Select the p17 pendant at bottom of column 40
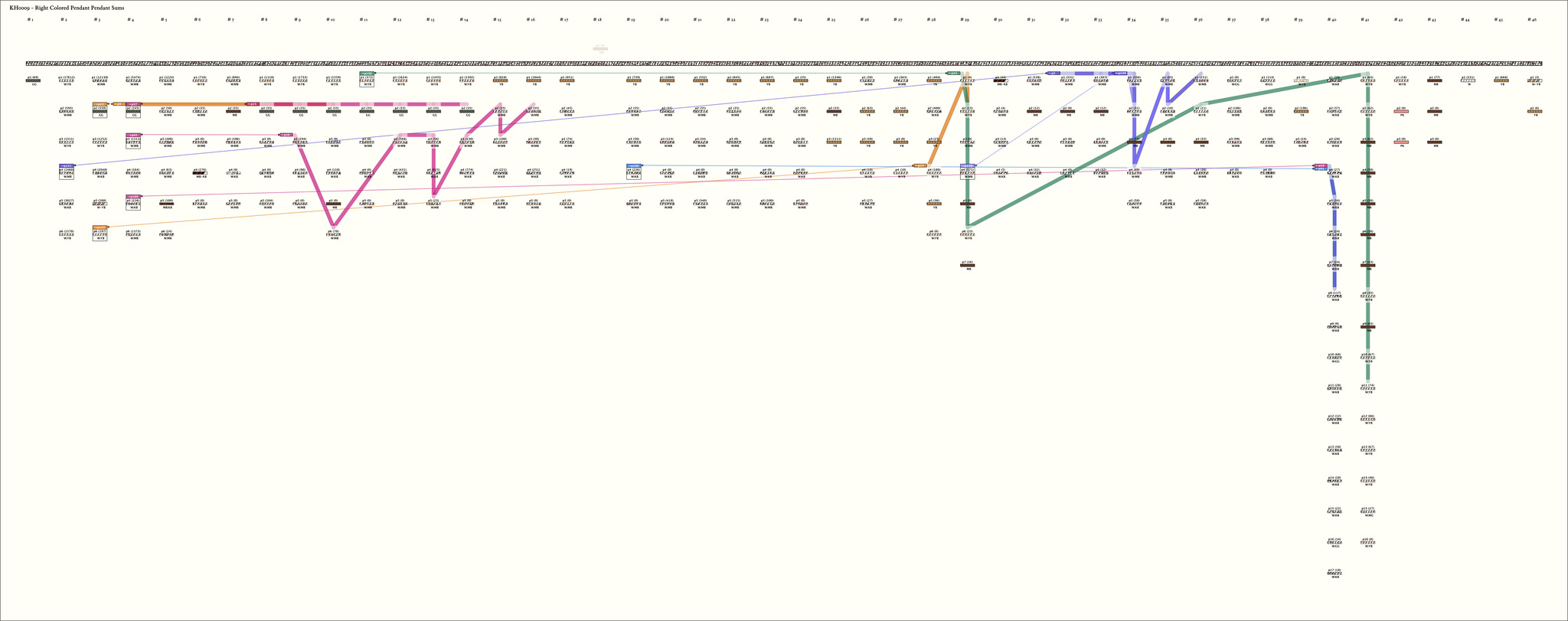The image size is (1568, 621). [1334, 573]
